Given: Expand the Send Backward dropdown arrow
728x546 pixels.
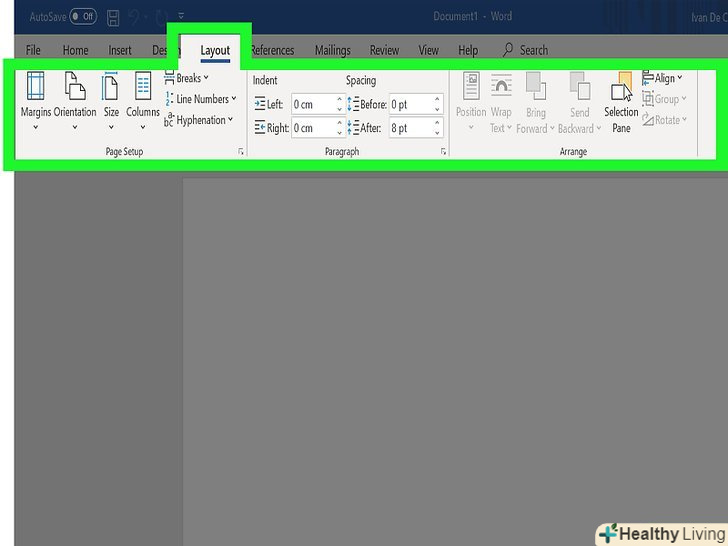Looking at the screenshot, I should [598, 129].
